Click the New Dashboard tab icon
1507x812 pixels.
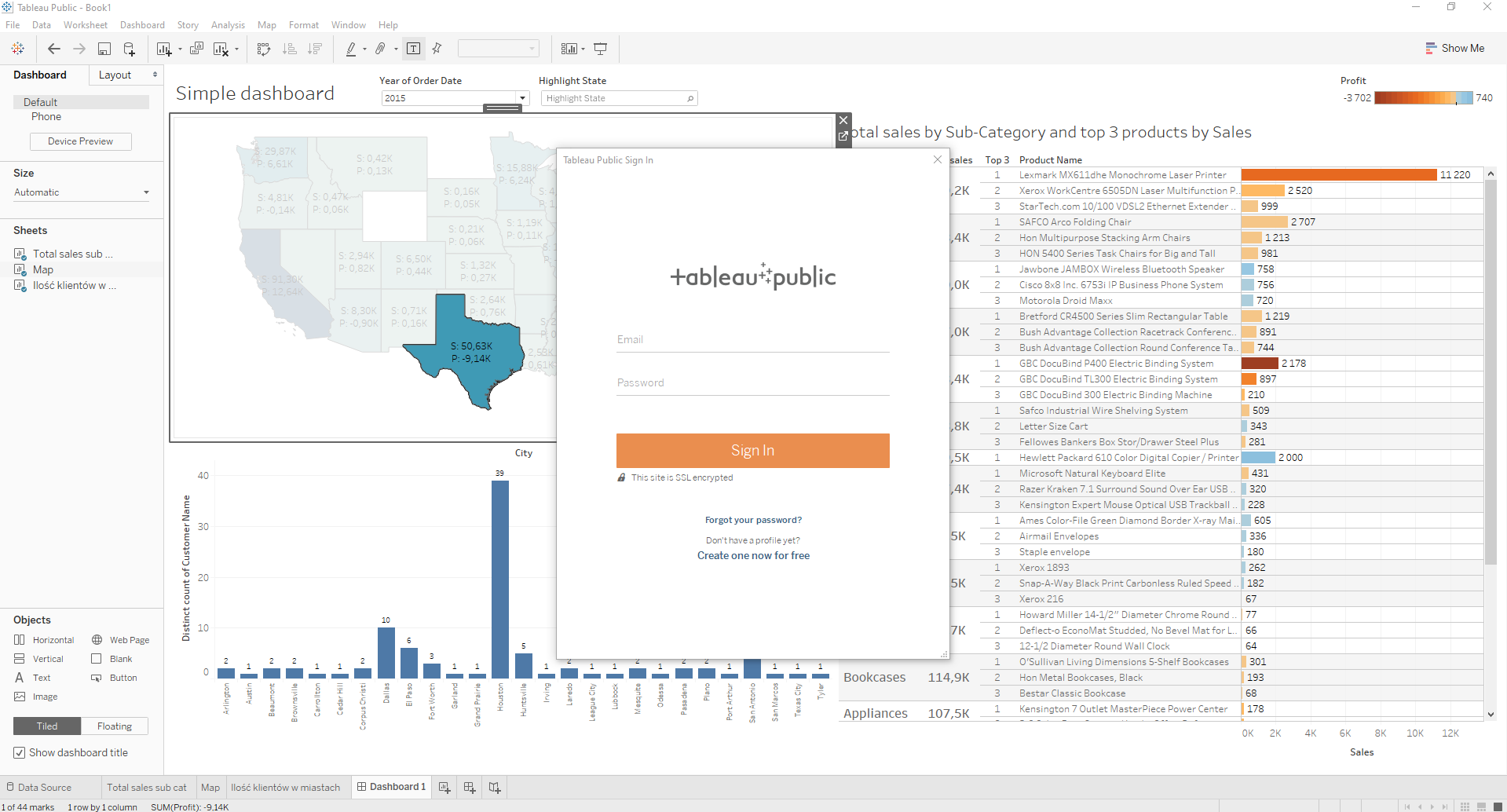470,787
